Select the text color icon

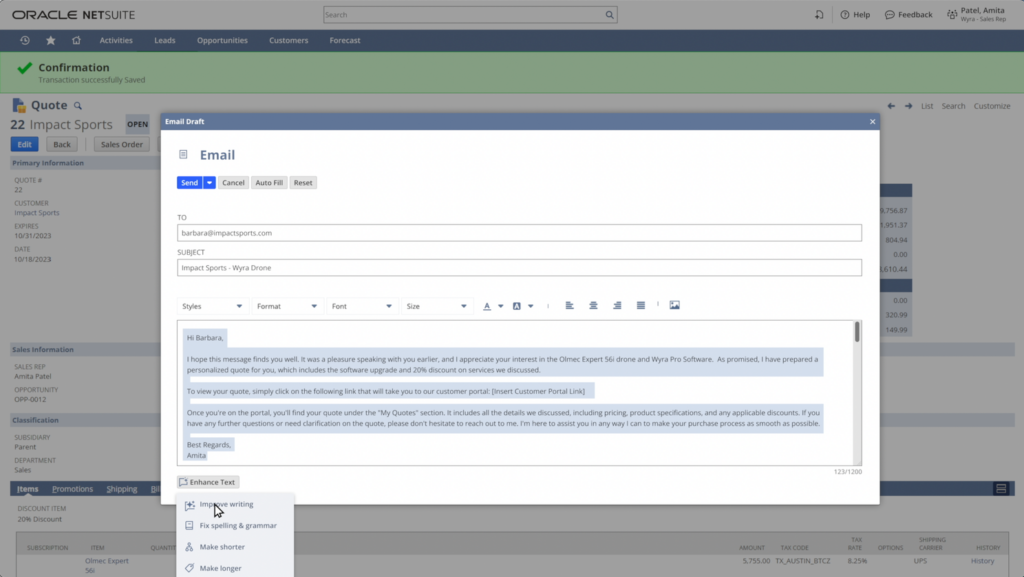click(x=486, y=305)
